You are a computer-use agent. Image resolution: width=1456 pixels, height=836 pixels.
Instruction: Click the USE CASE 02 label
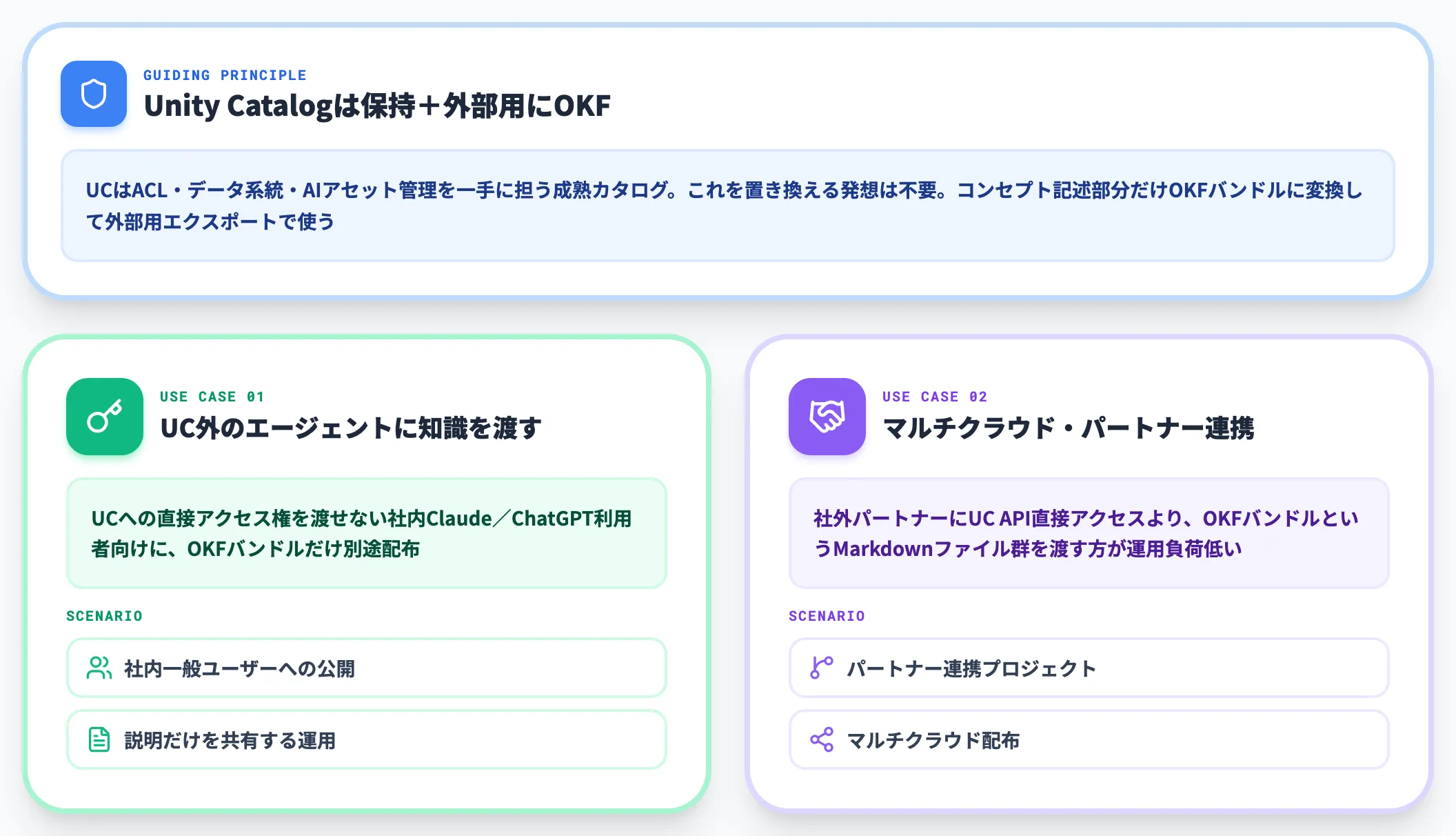point(935,397)
